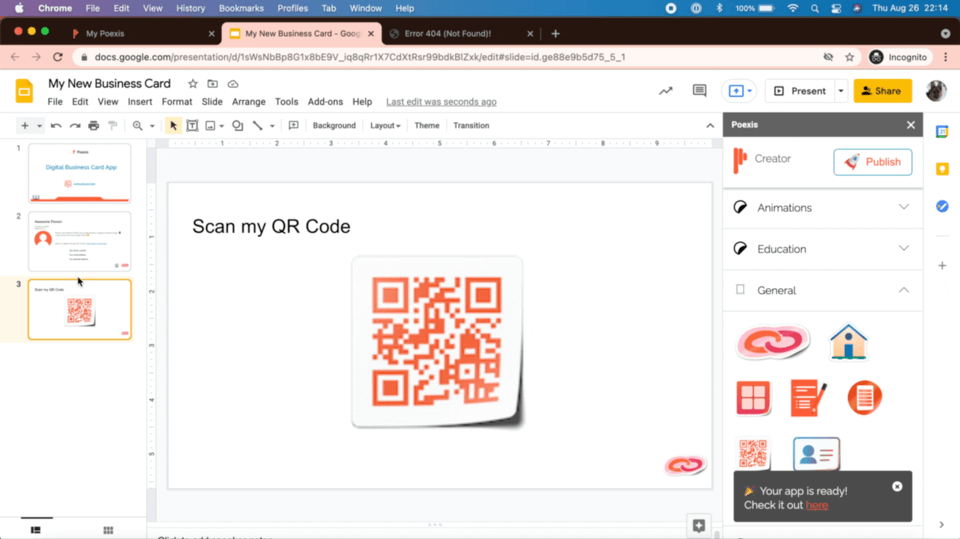Image resolution: width=960 pixels, height=539 pixels.
Task: Click the Transition button
Action: coord(471,126)
